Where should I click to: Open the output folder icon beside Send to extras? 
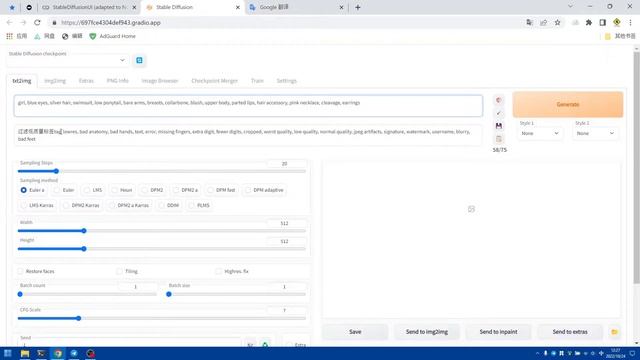point(614,332)
